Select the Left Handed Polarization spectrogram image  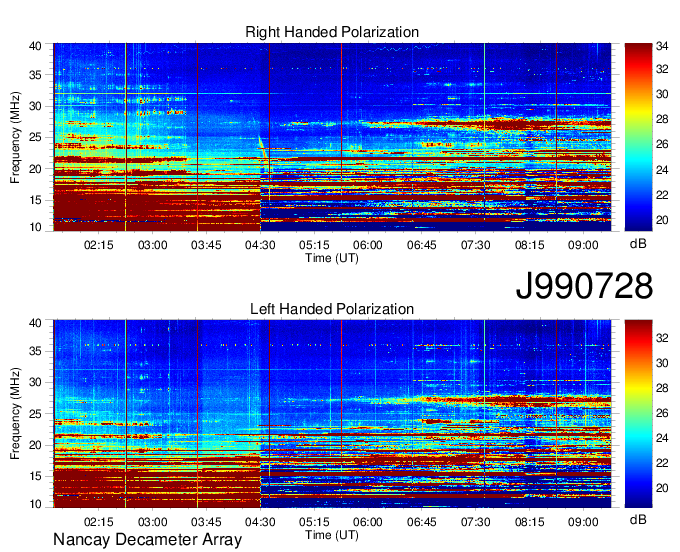332,414
